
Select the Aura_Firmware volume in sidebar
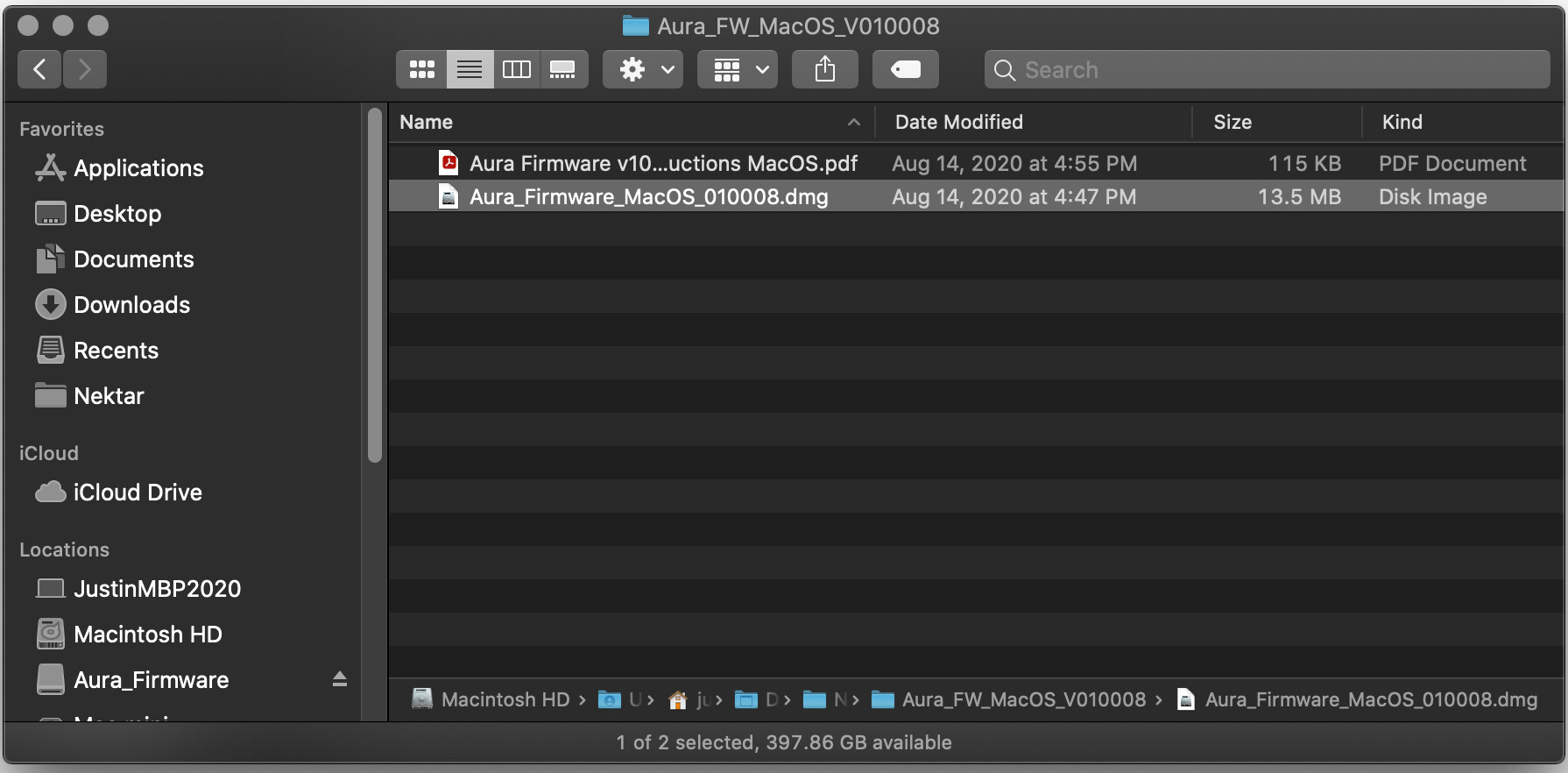(x=151, y=680)
